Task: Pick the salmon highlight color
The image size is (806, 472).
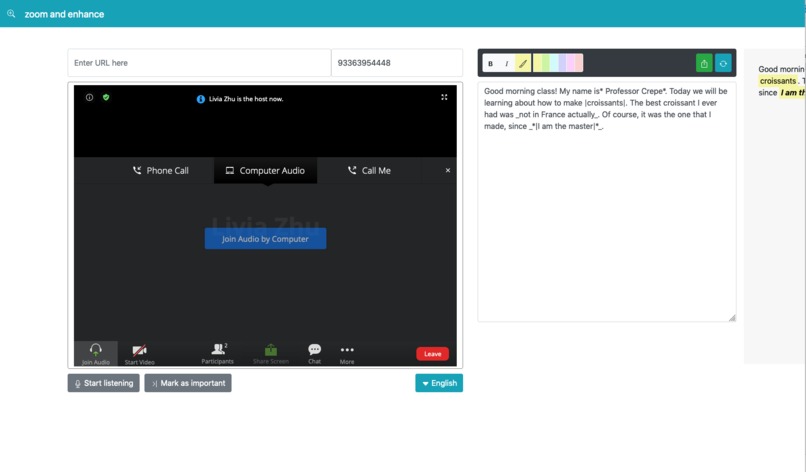Action: [x=579, y=63]
